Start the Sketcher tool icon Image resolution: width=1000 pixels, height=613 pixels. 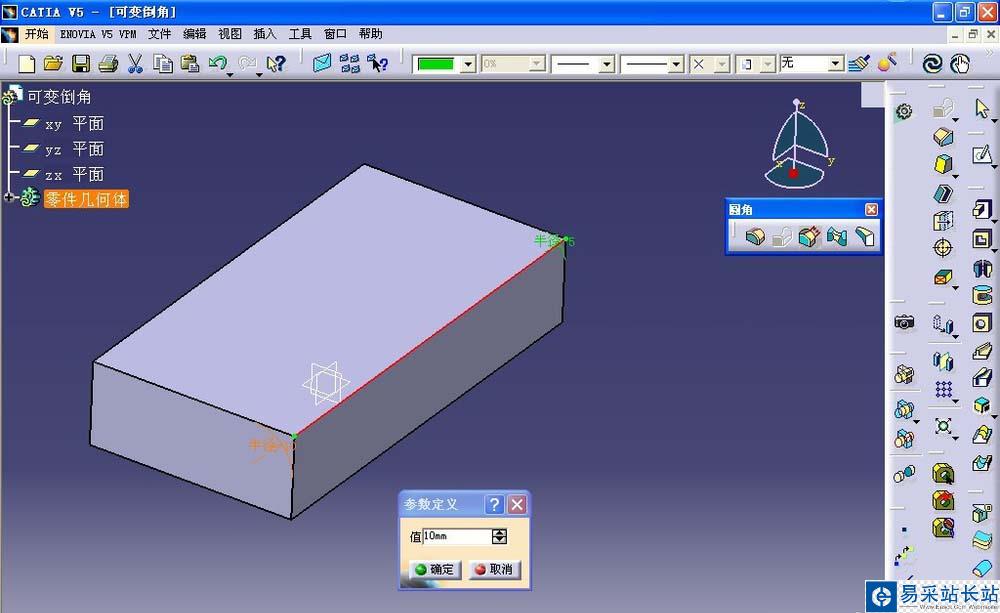coord(982,154)
